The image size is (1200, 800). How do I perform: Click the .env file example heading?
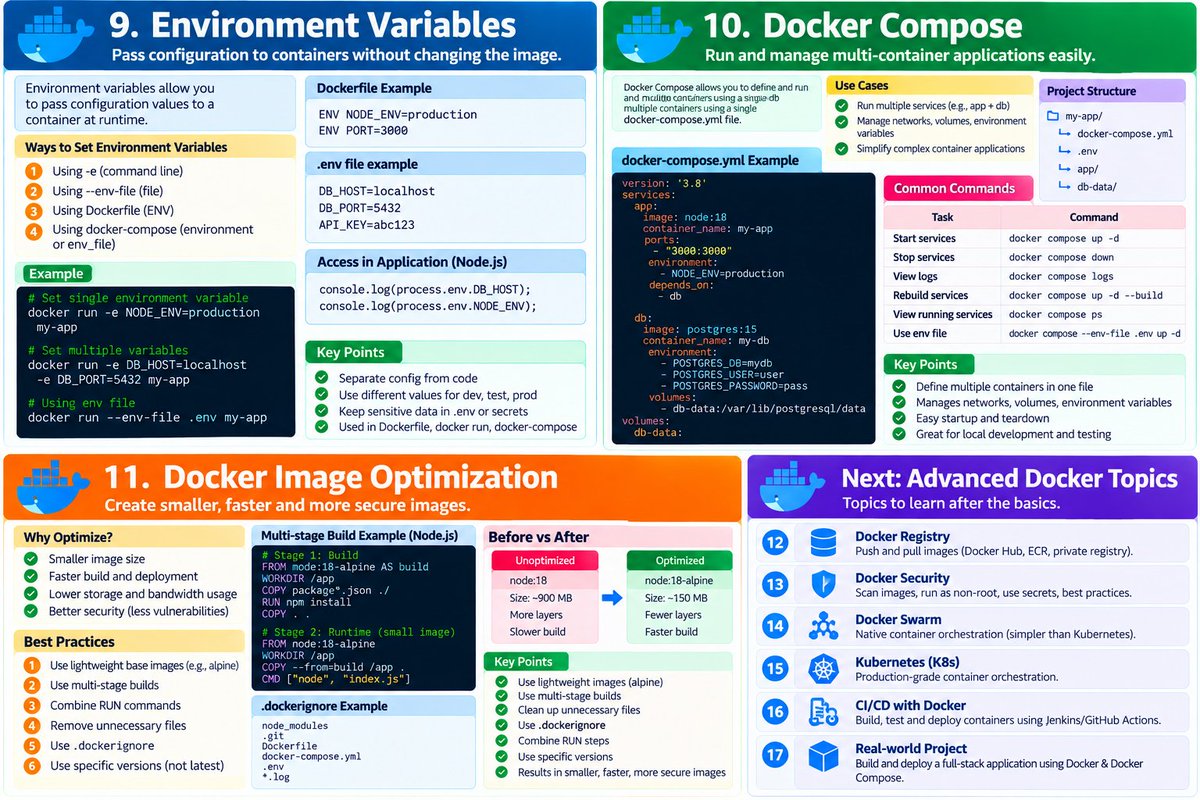tap(367, 164)
